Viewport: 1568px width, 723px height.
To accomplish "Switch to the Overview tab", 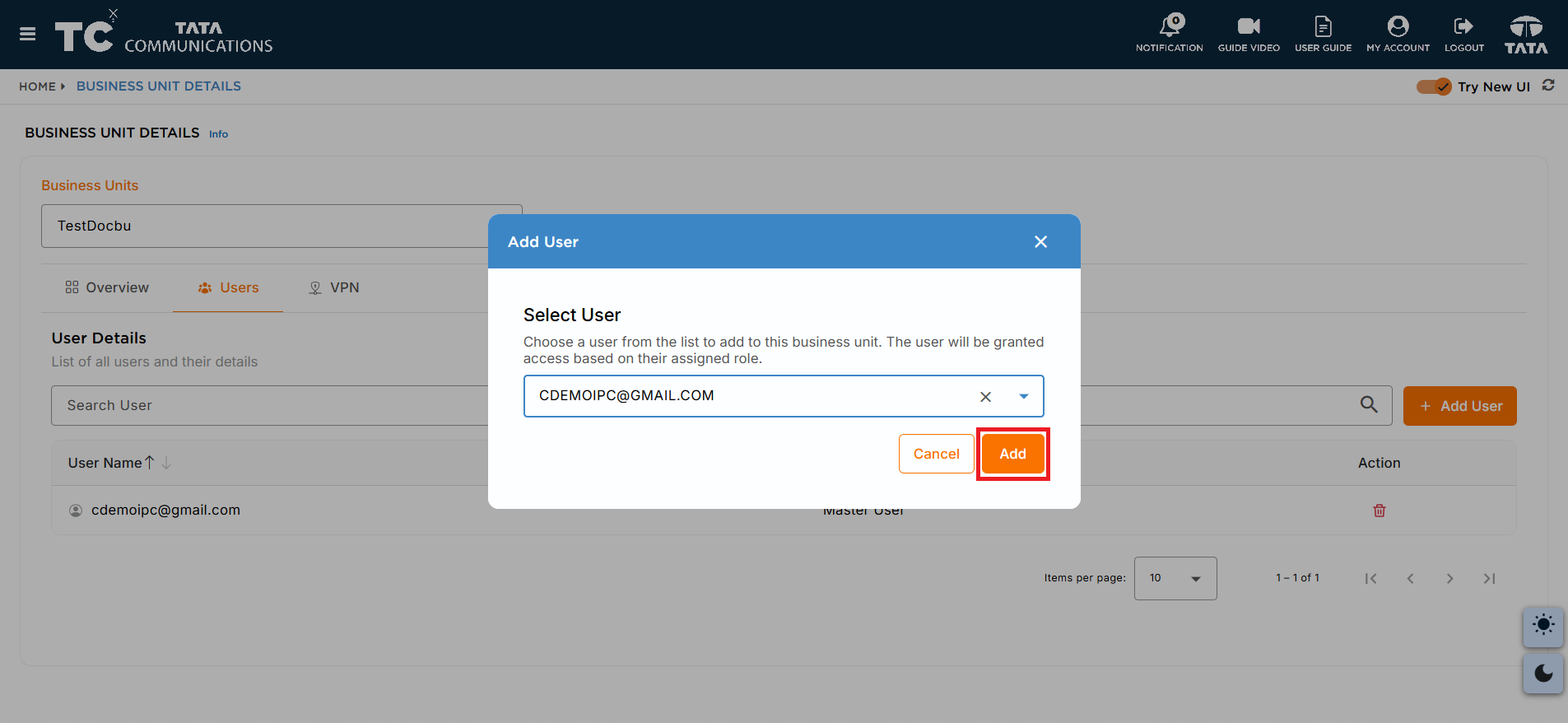I will tap(107, 287).
